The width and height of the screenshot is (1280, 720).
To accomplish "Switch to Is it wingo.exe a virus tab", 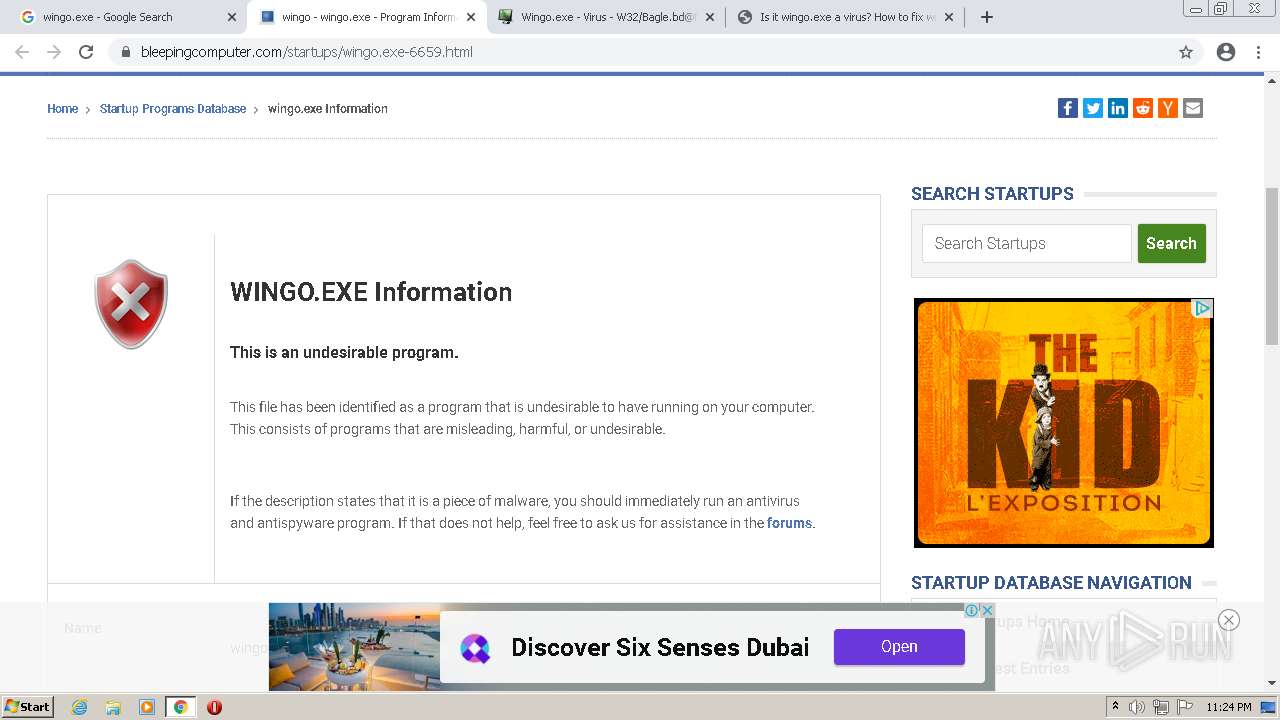I will click(846, 17).
